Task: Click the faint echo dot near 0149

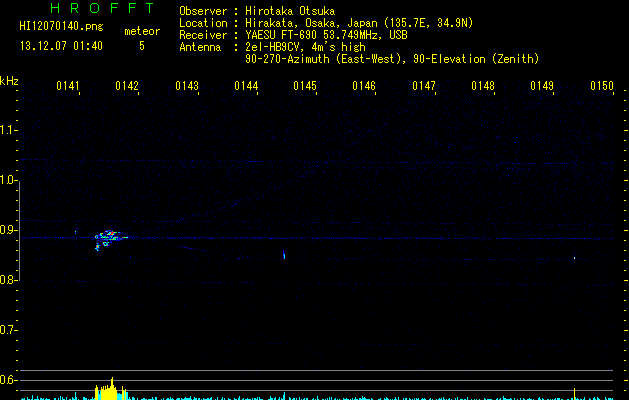Action: tap(574, 258)
